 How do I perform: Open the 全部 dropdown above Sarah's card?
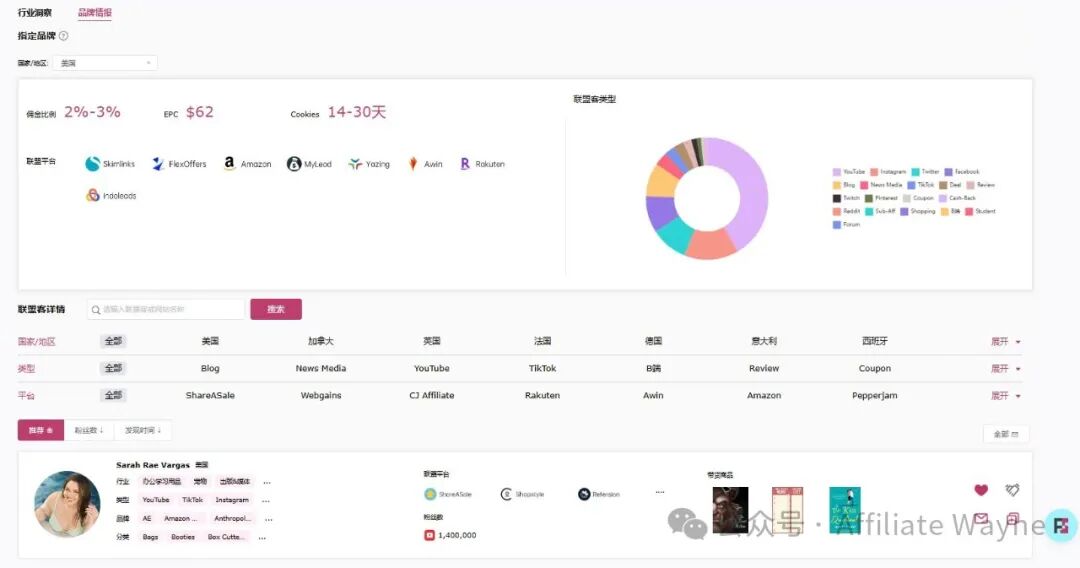1006,434
